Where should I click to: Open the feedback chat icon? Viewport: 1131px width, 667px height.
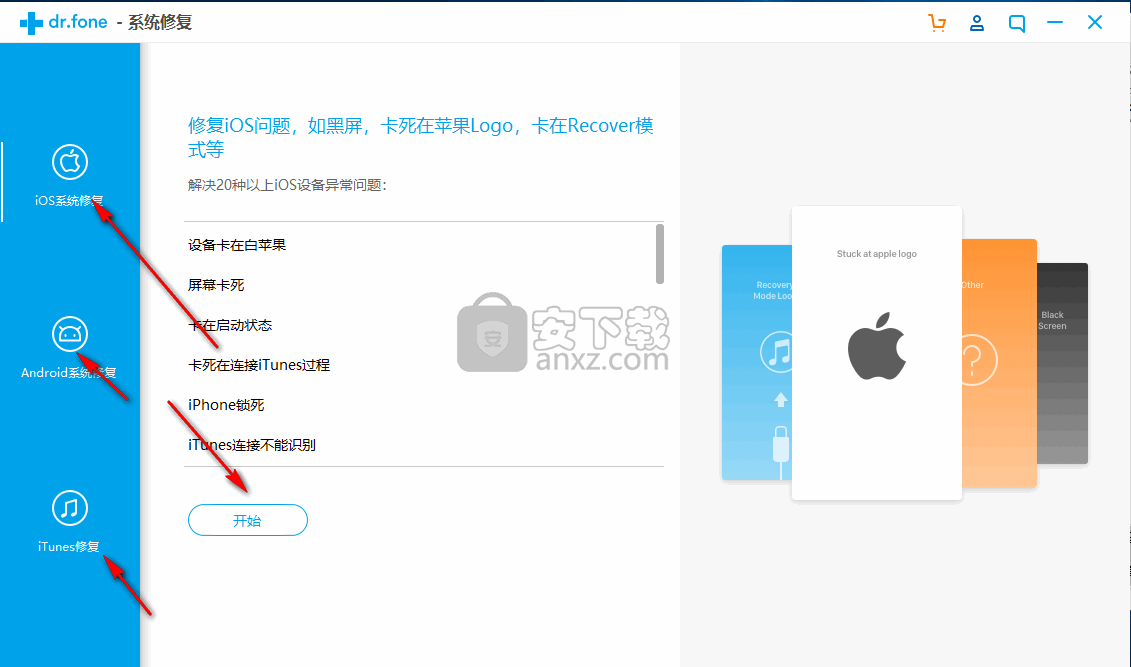[1017, 23]
